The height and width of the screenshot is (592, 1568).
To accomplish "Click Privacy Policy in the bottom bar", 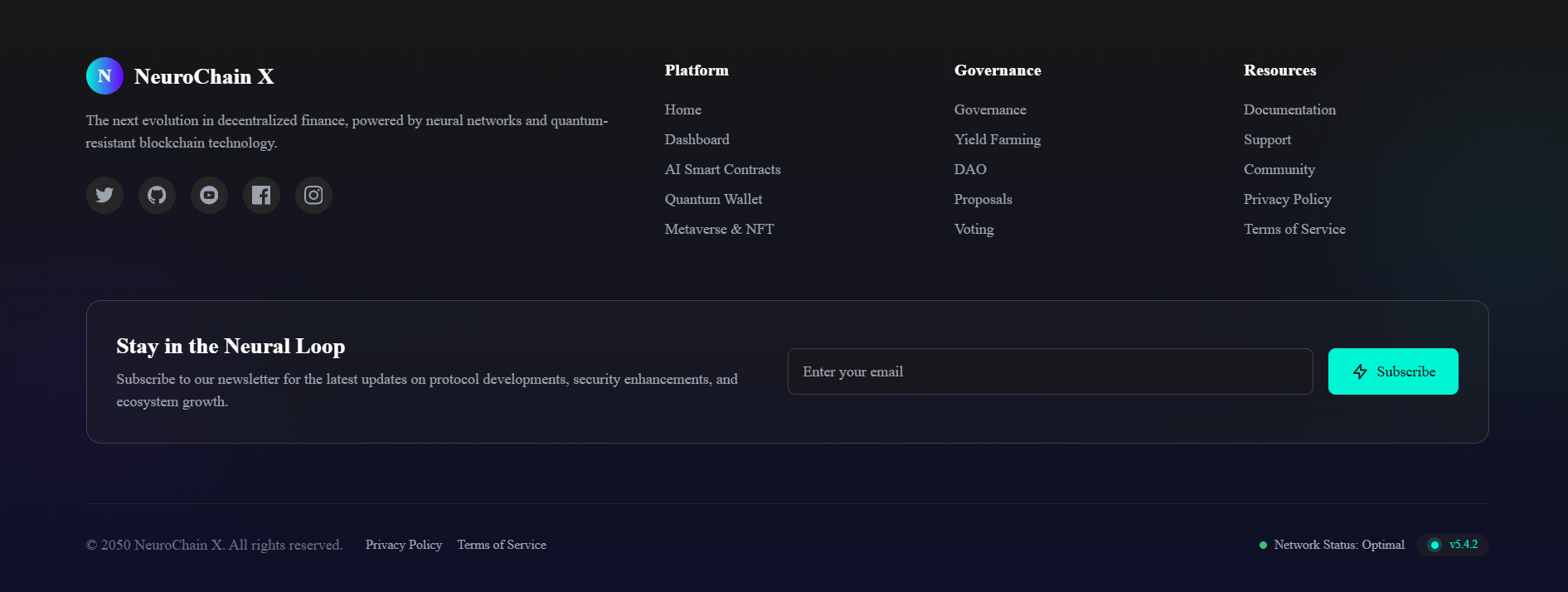I will click(x=404, y=545).
